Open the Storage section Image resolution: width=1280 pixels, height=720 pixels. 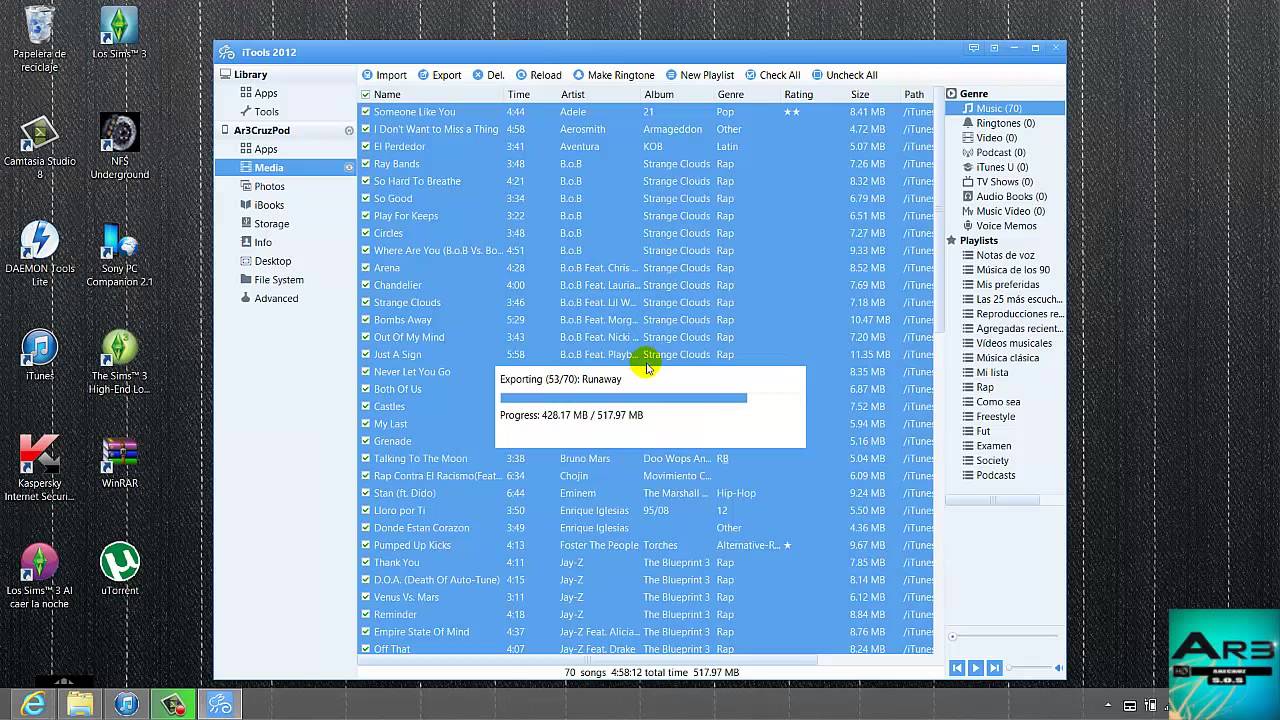(265, 224)
